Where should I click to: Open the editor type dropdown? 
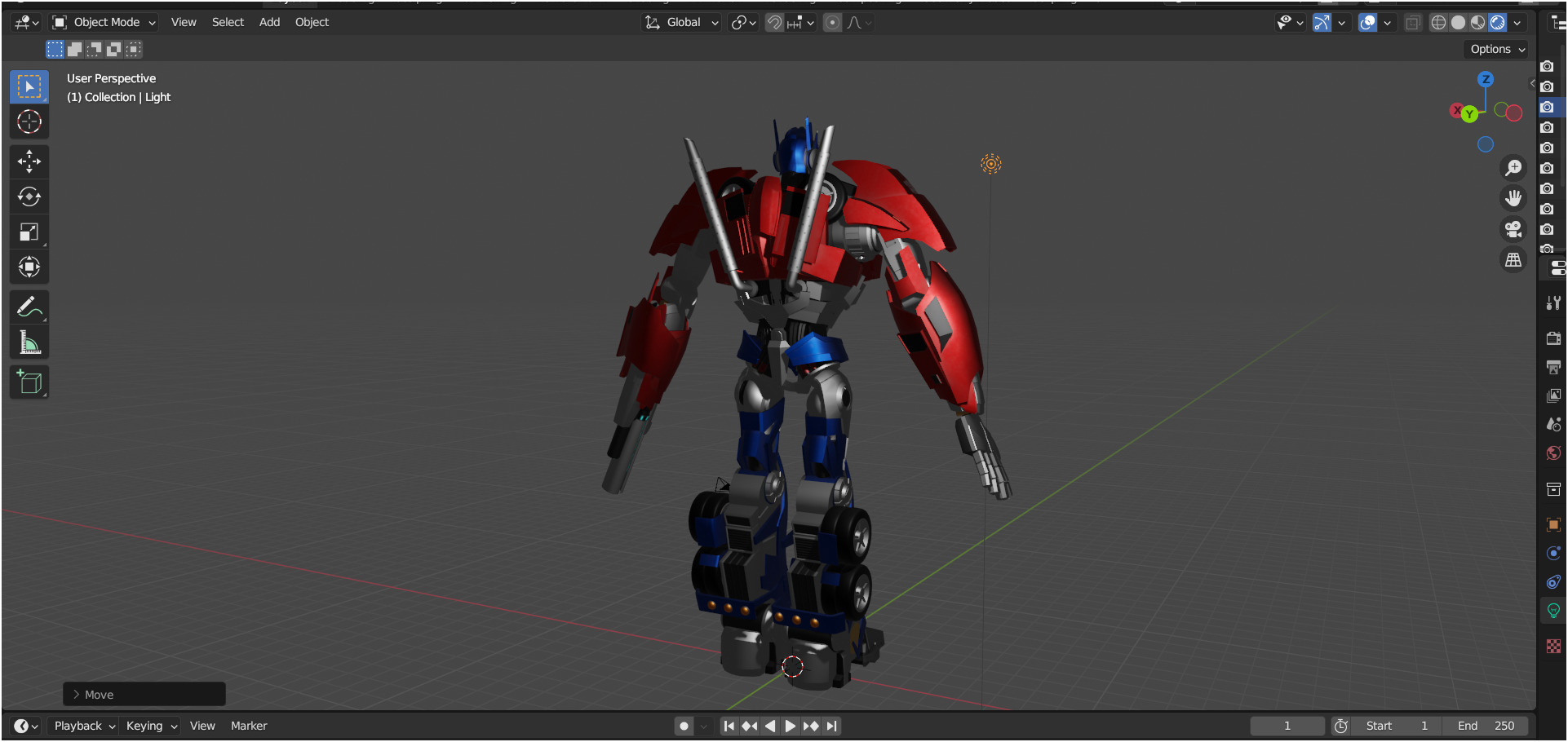click(26, 23)
